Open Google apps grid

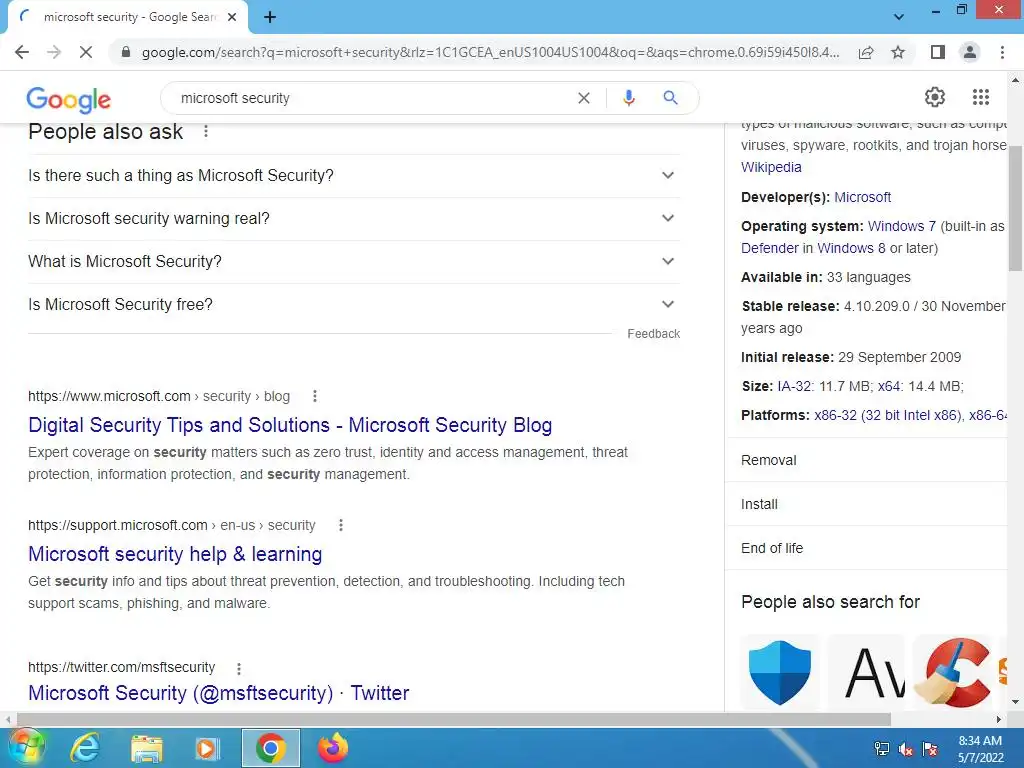coord(980,97)
